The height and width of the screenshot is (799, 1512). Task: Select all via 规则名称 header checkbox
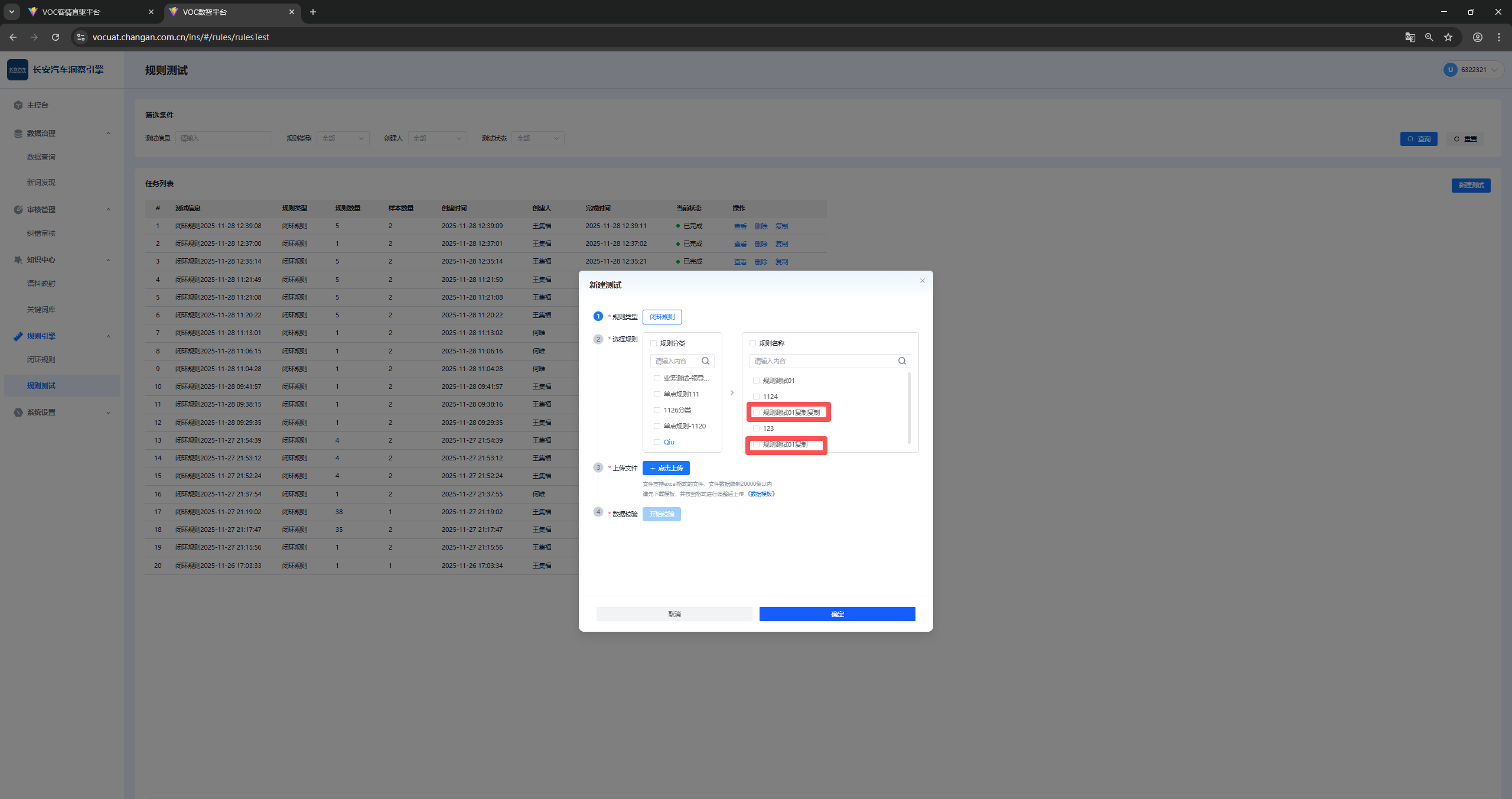[752, 343]
